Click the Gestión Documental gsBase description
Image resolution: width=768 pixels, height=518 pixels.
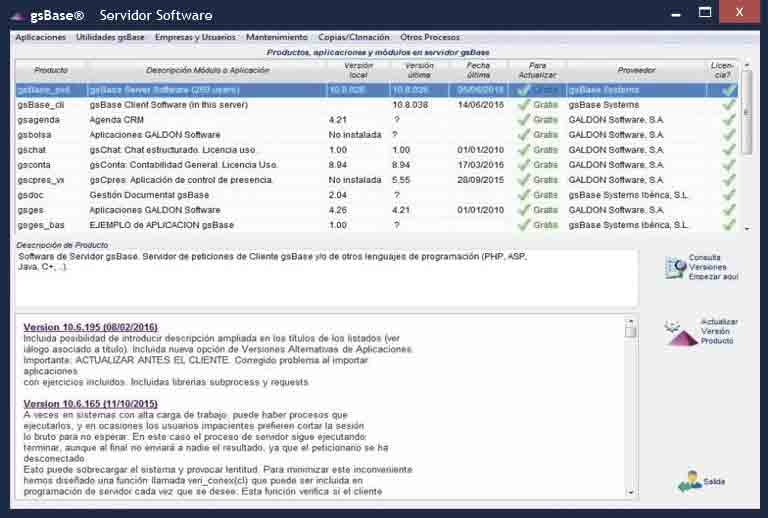[x=149, y=195]
